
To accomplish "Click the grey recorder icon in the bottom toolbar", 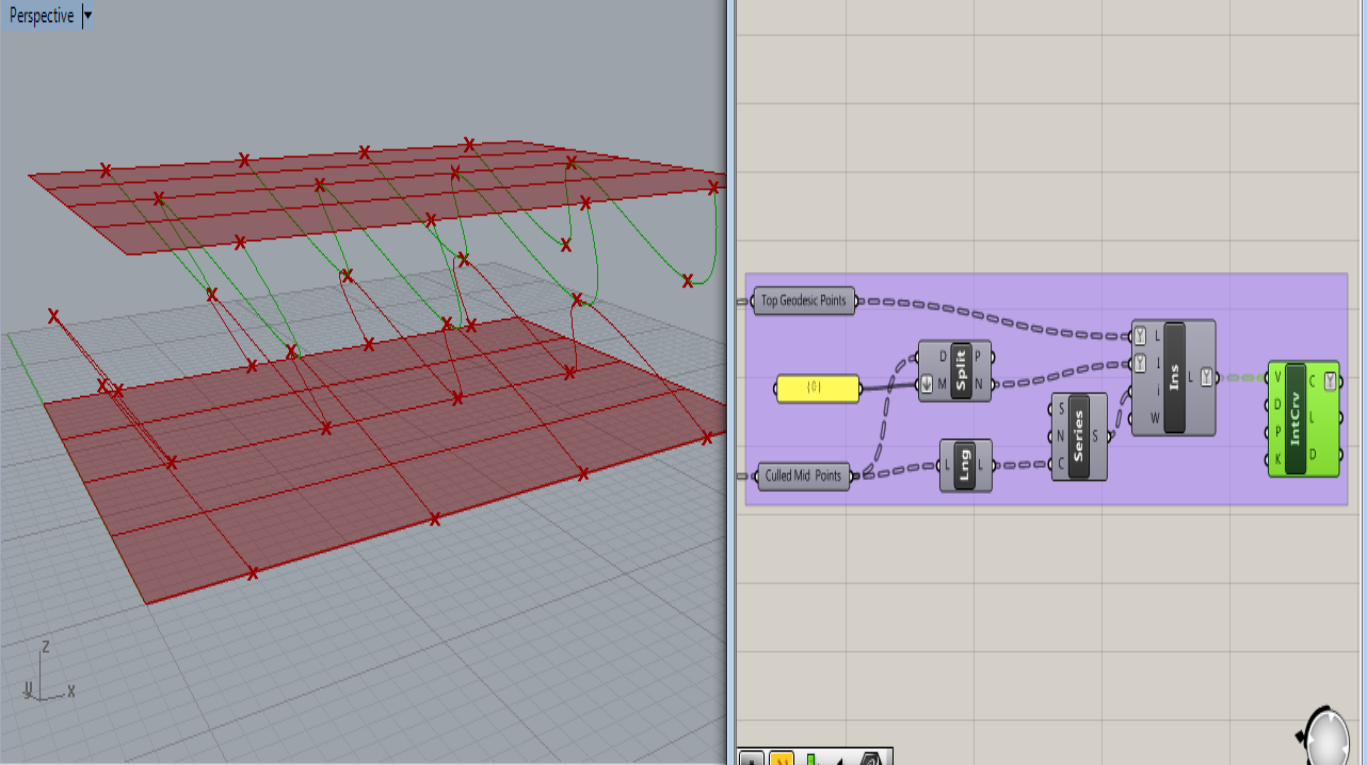I will point(751,757).
